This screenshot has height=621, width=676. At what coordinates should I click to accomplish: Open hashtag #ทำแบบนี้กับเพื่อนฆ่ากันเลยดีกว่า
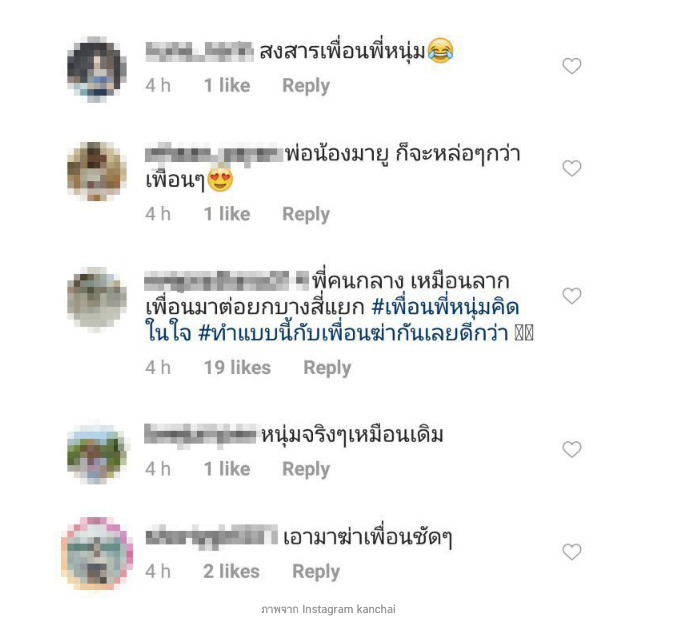coord(354,332)
